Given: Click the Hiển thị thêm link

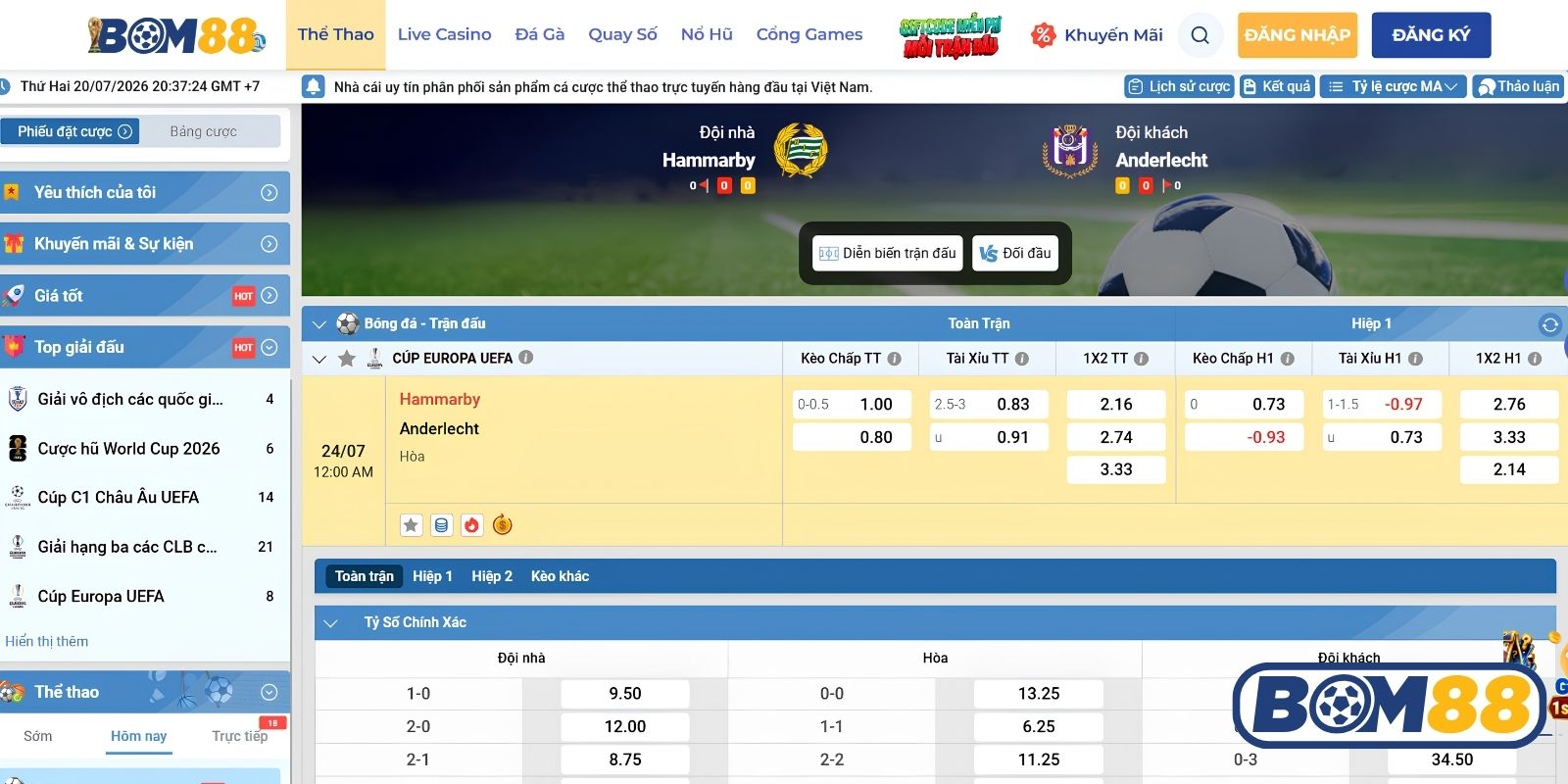Looking at the screenshot, I should (47, 641).
